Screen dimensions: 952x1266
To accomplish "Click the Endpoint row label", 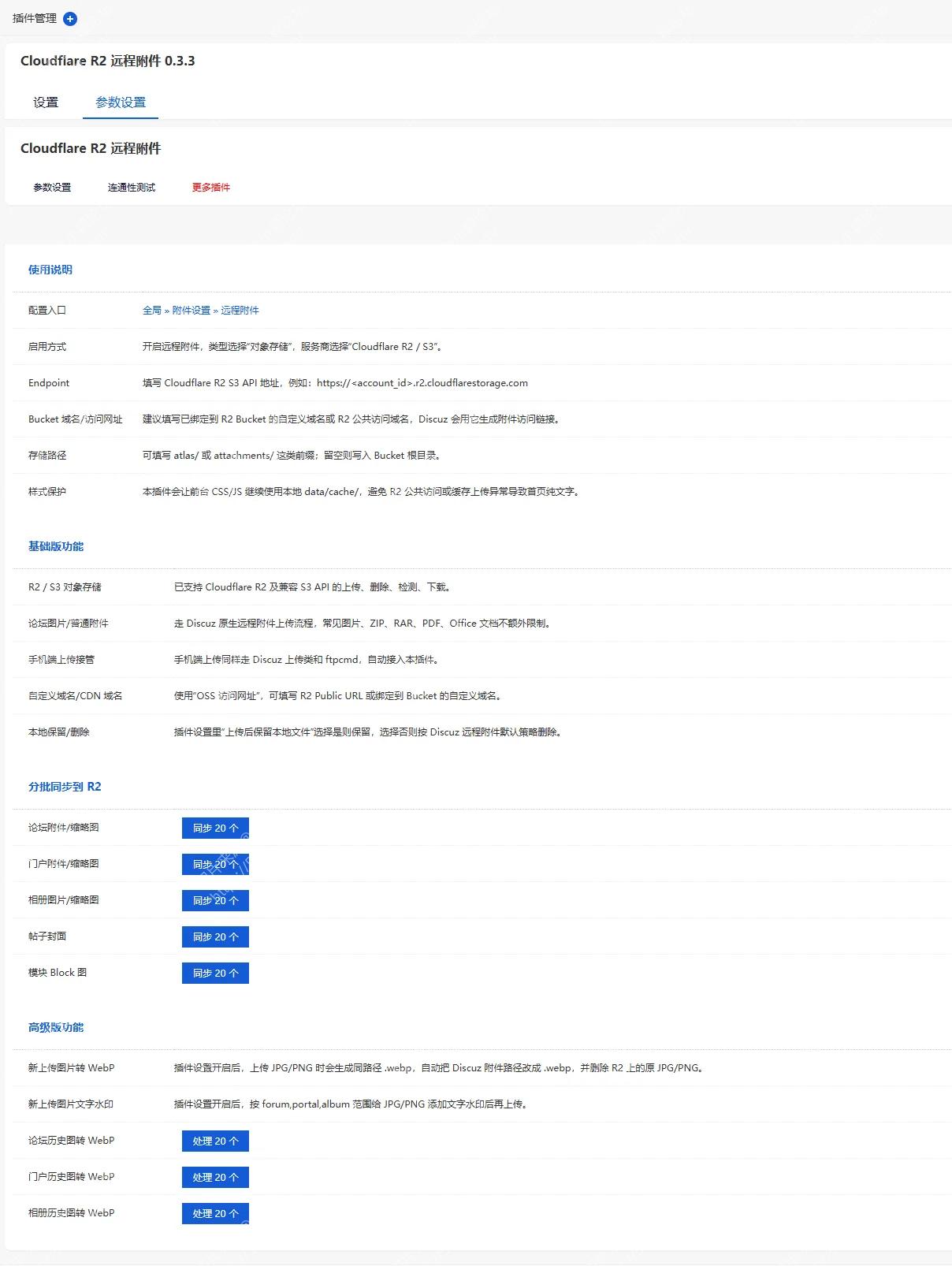I will [x=49, y=383].
